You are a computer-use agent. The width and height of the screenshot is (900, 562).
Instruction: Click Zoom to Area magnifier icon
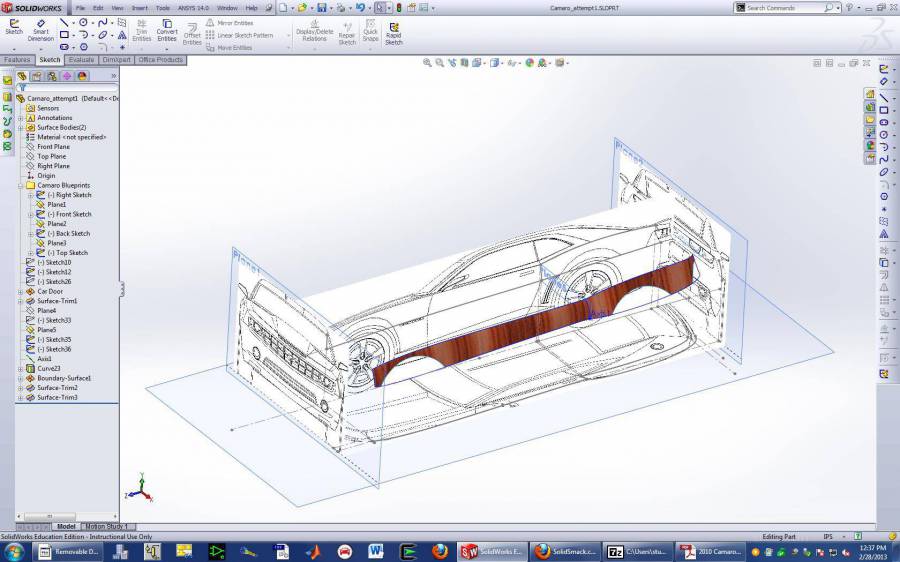click(x=440, y=63)
